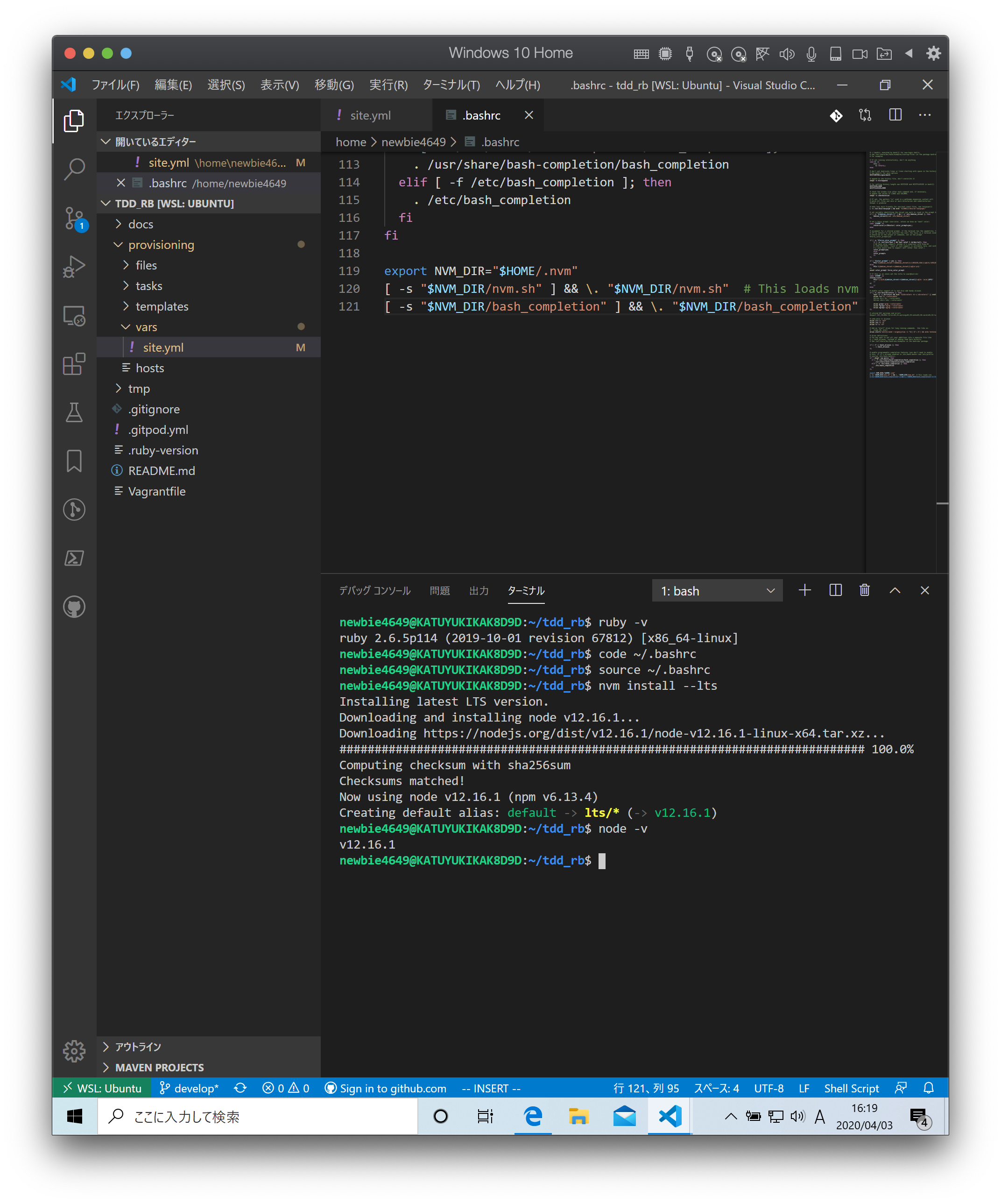Toggle notifications bell in status bar

point(928,1088)
